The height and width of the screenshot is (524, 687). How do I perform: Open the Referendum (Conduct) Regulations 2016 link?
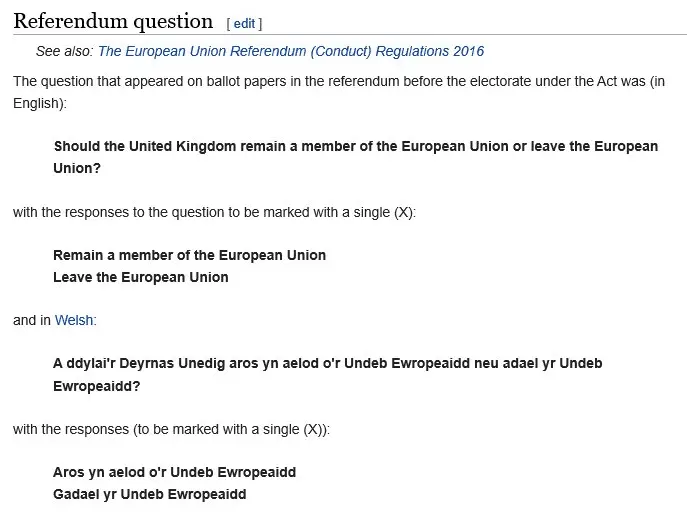pyautogui.click(x=290, y=51)
